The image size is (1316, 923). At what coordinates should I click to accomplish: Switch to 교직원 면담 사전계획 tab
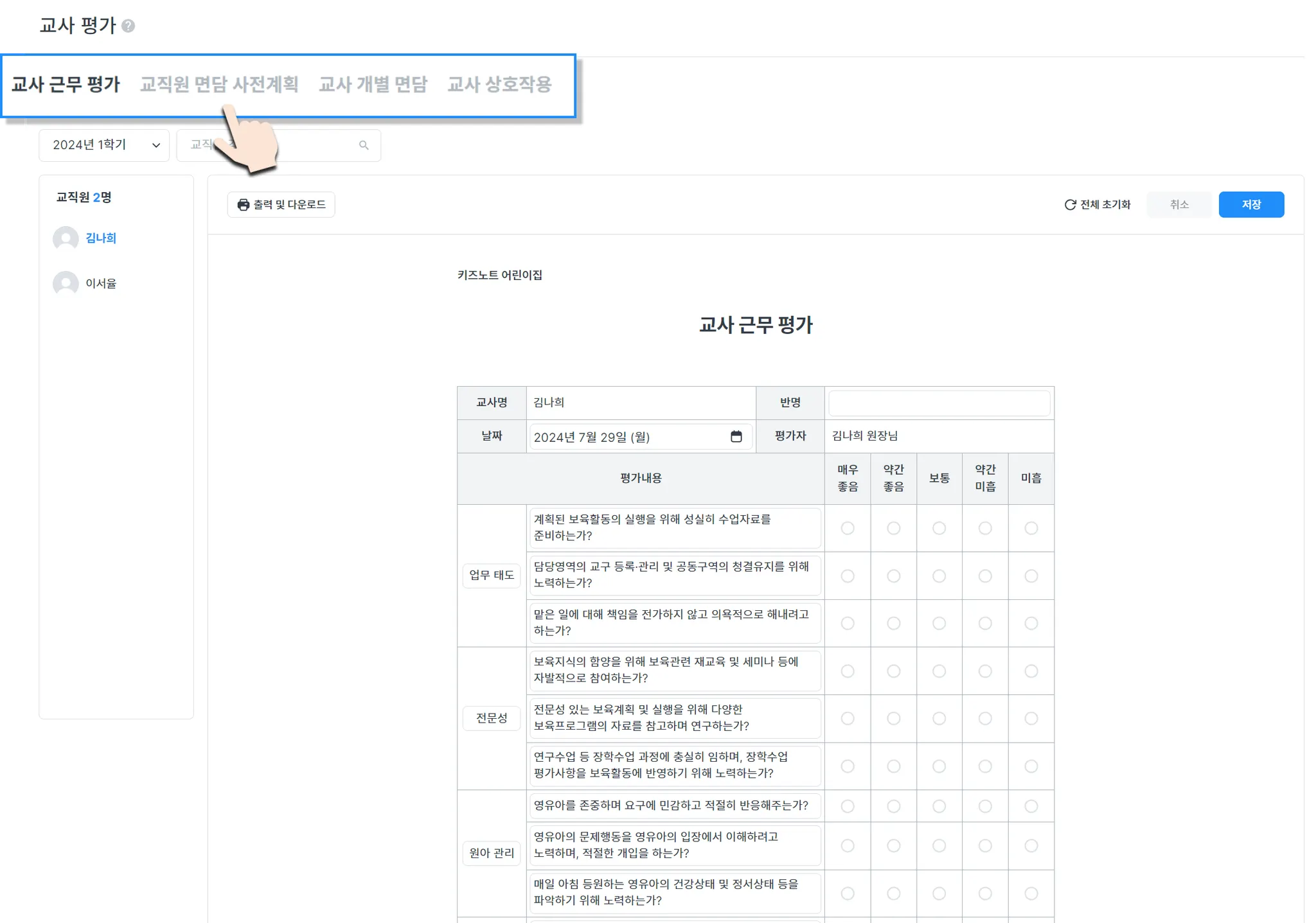[219, 84]
